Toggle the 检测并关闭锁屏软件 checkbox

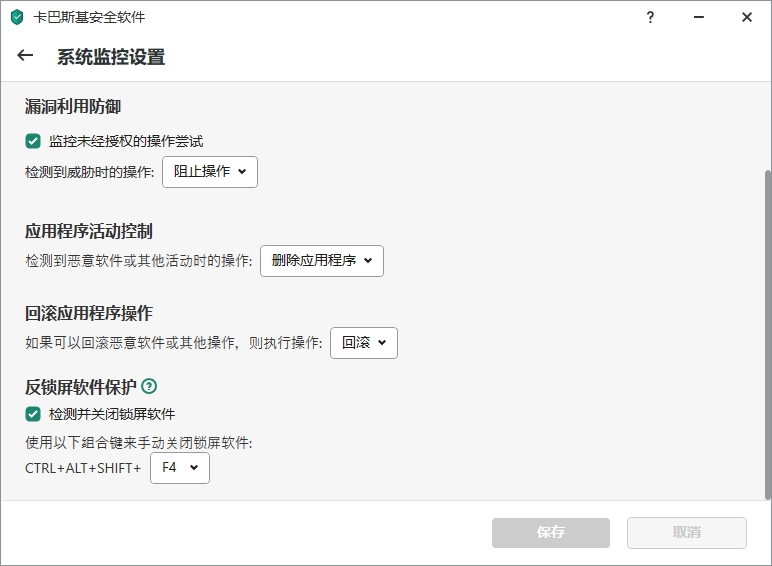[x=33, y=414]
